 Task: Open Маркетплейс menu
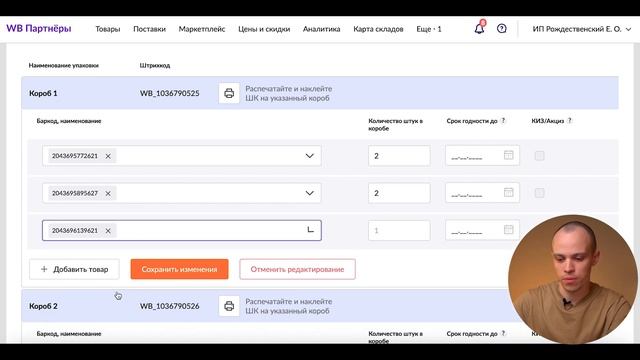point(202,29)
